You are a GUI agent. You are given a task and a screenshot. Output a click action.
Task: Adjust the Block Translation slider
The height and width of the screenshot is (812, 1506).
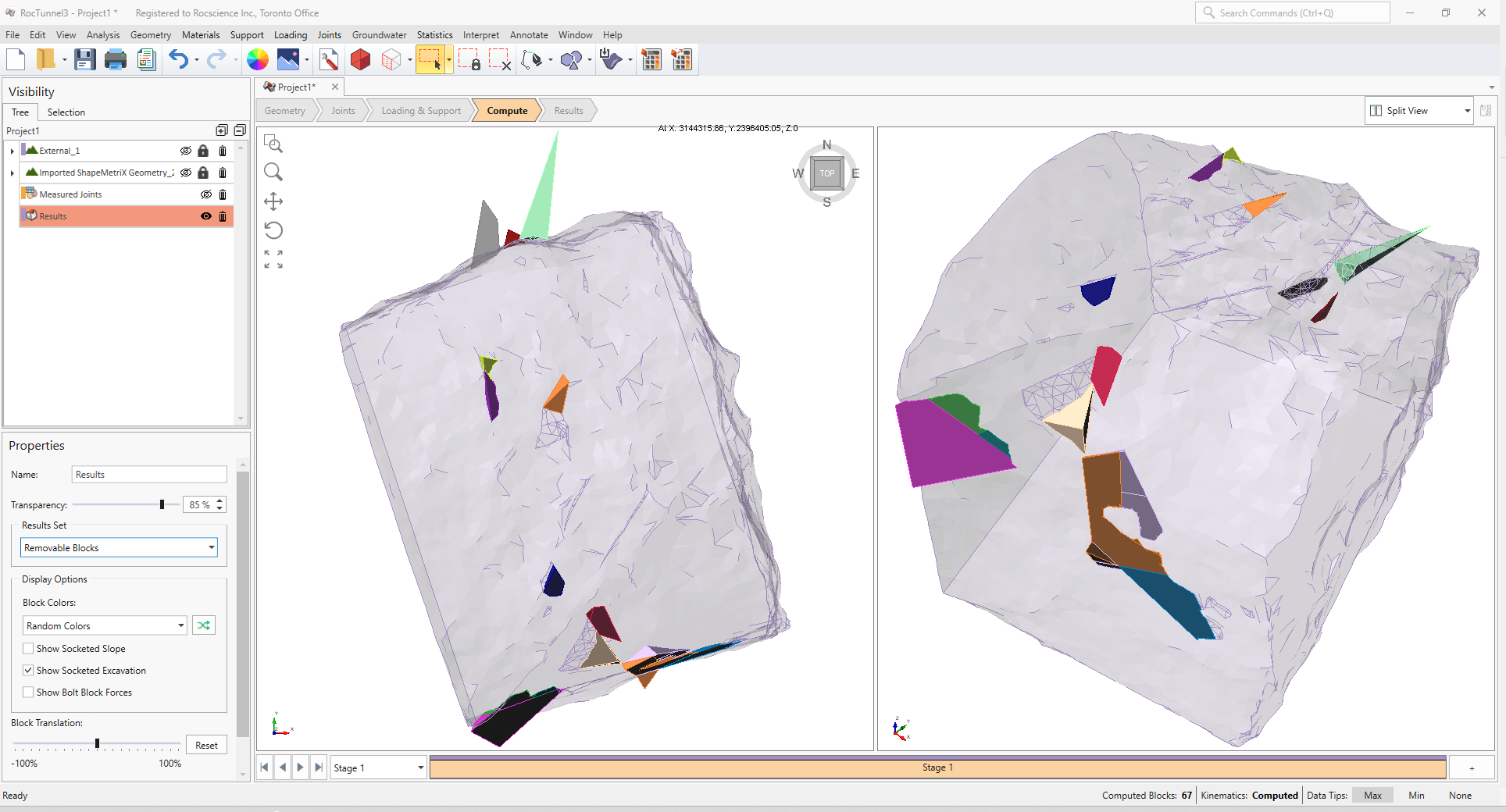(x=97, y=743)
